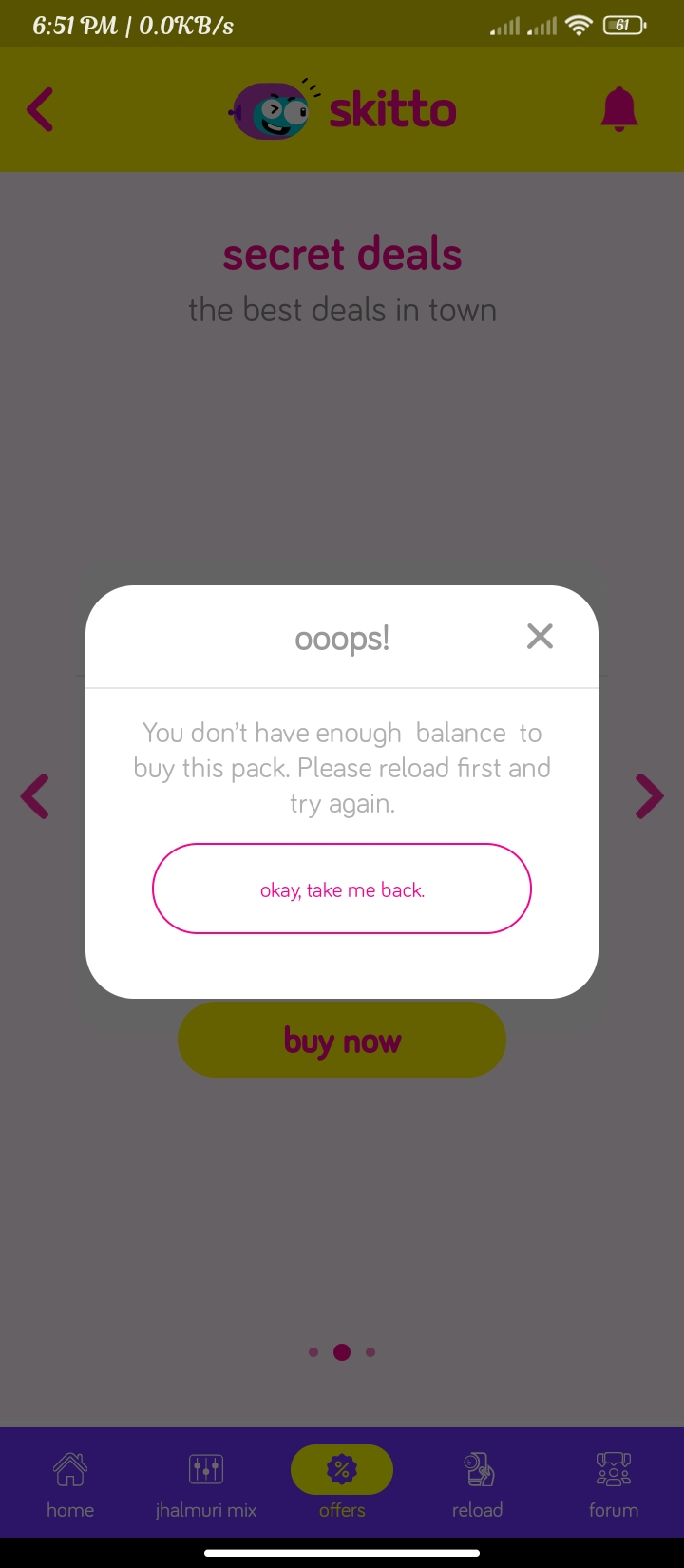
Task: Close the ooops dialog with X
Action: (540, 637)
